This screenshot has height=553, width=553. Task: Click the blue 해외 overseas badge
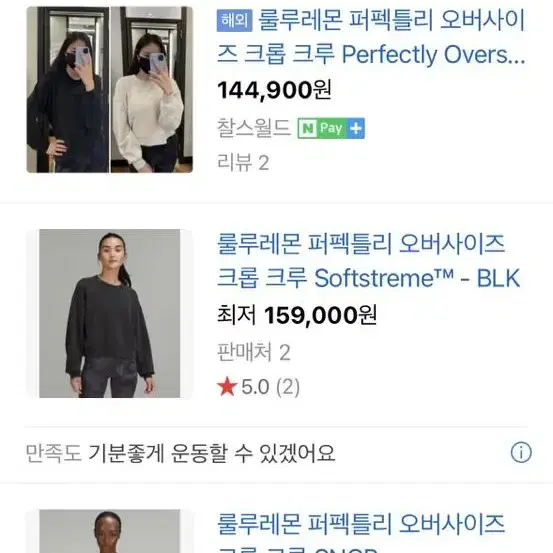pos(234,20)
